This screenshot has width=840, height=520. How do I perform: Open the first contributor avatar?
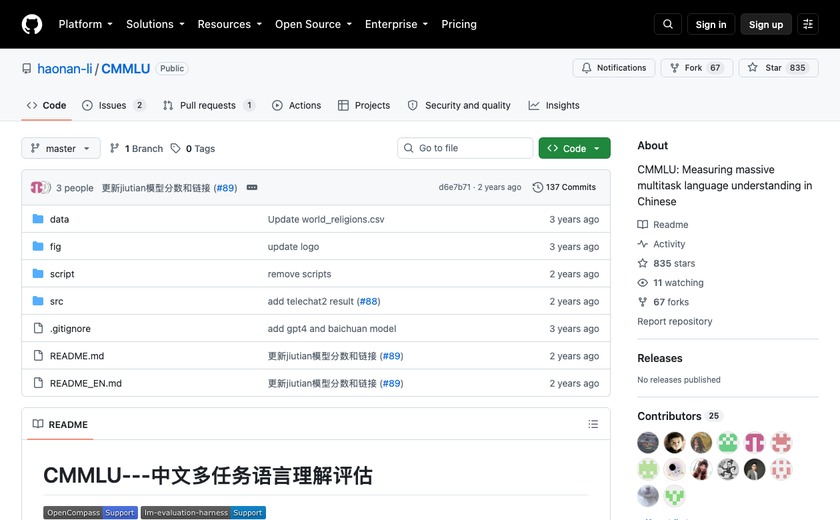click(648, 442)
